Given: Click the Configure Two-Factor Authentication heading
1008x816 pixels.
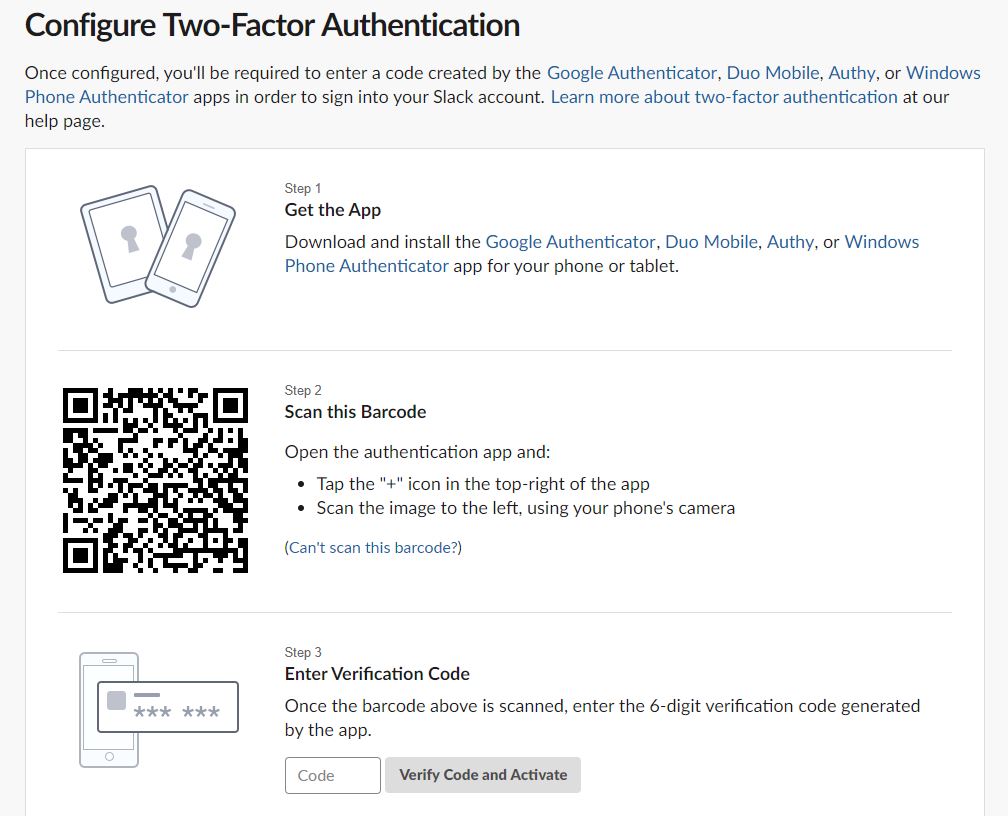Looking at the screenshot, I should (x=272, y=26).
